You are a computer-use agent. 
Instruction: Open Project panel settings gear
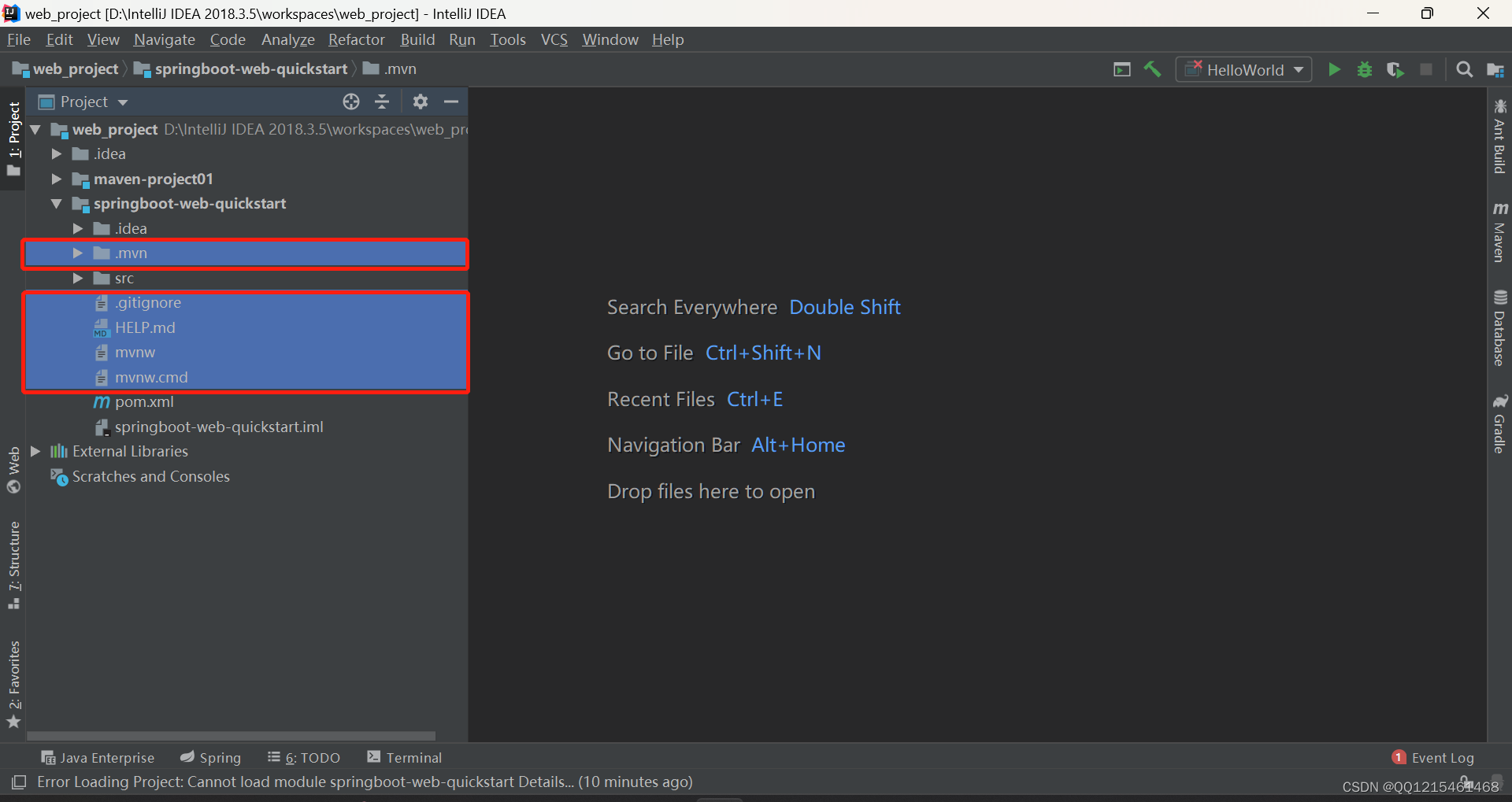[x=421, y=102]
